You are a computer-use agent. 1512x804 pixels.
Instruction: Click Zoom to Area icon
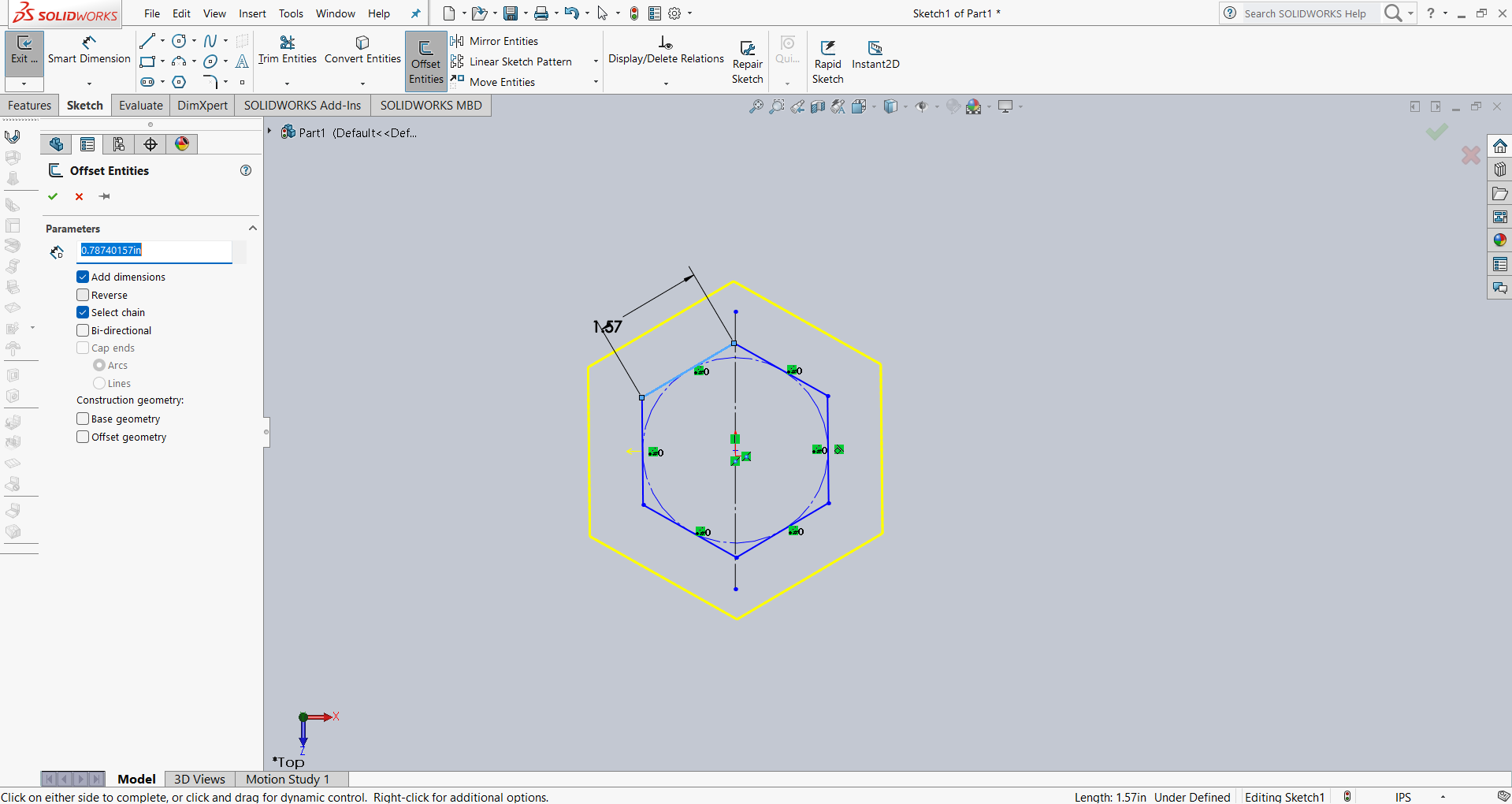(x=777, y=106)
